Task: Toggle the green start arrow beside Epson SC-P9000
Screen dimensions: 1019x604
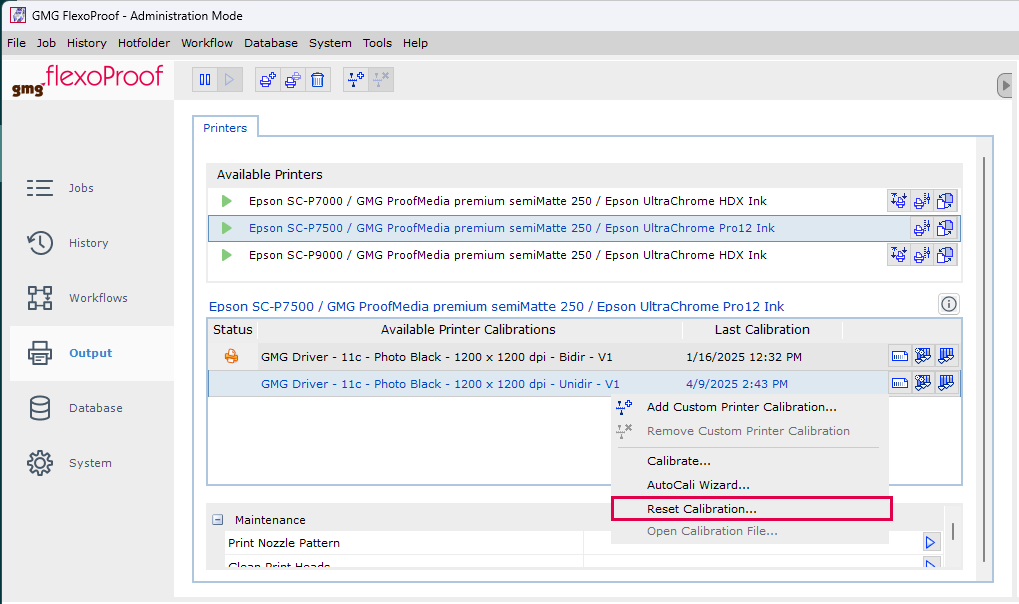Action: [x=226, y=254]
